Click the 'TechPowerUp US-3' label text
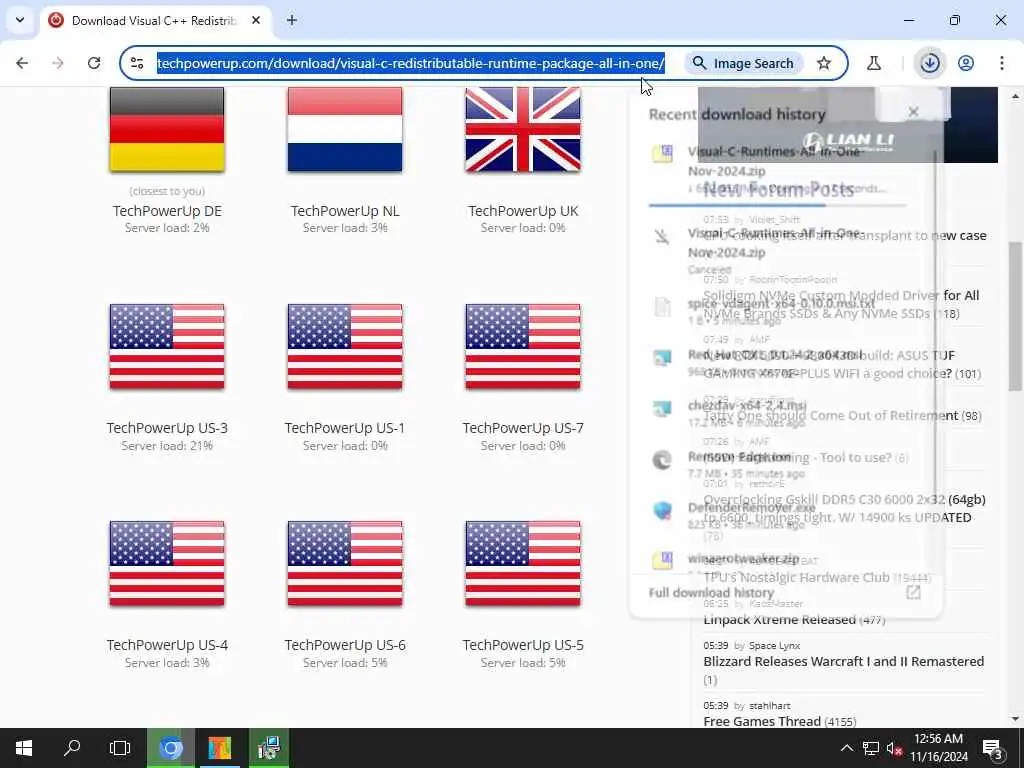The height and width of the screenshot is (768, 1024). click(167, 428)
